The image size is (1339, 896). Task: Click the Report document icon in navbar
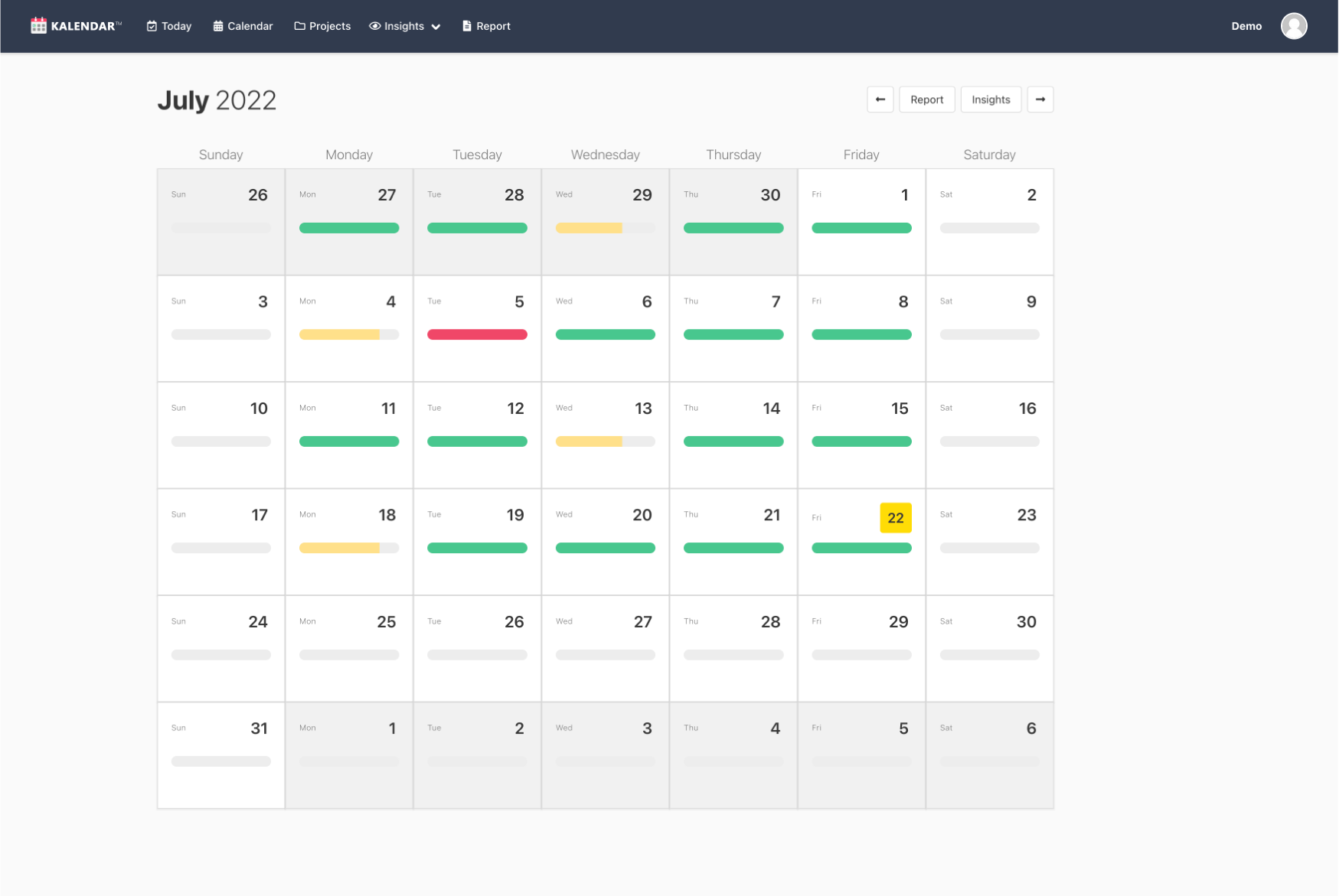466,26
